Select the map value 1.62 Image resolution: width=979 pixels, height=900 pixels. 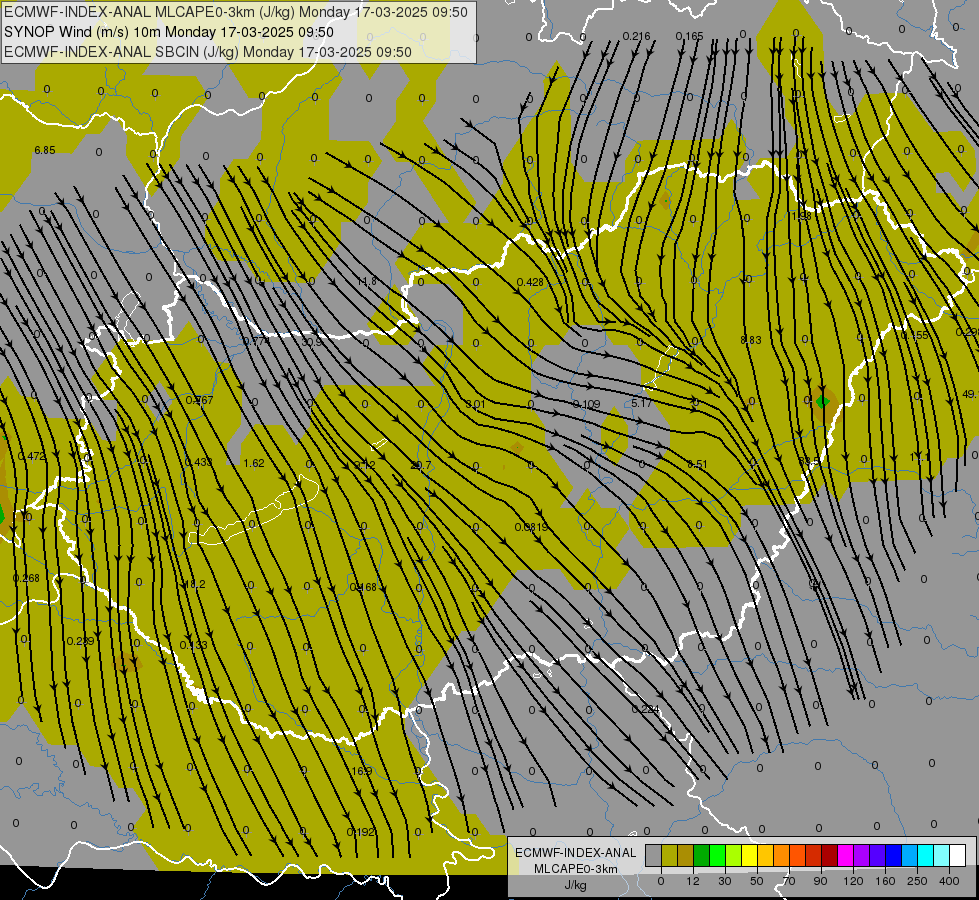pyautogui.click(x=254, y=463)
